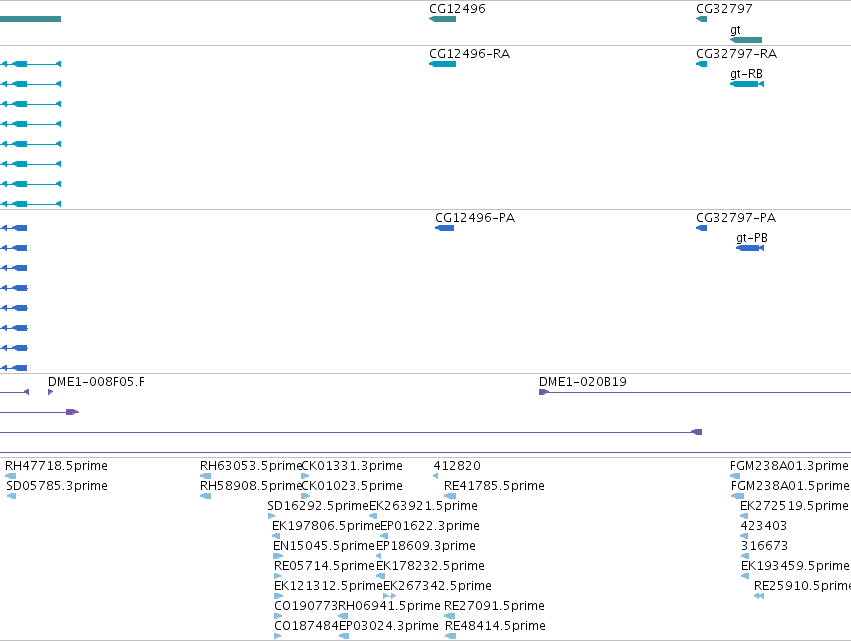Select the CG32797 gene label

[x=724, y=9]
